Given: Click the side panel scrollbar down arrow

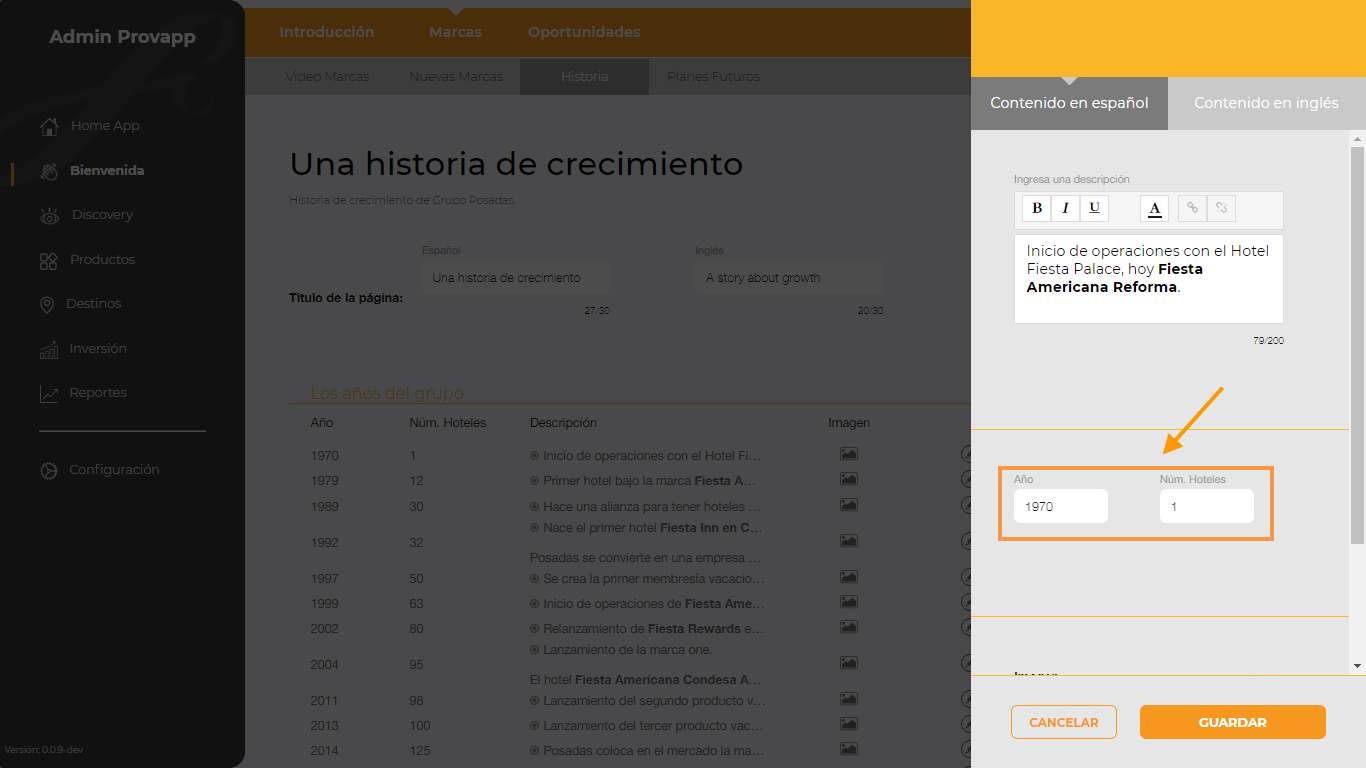Looking at the screenshot, I should click(x=1357, y=665).
